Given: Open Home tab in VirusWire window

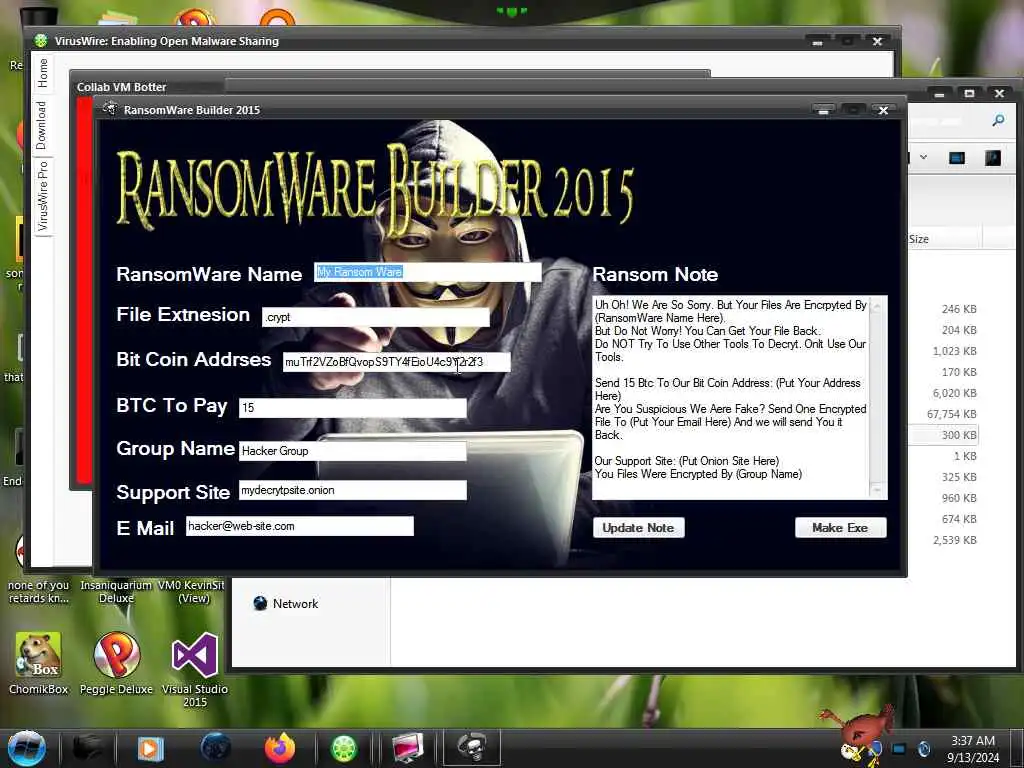Looking at the screenshot, I should [x=42, y=72].
